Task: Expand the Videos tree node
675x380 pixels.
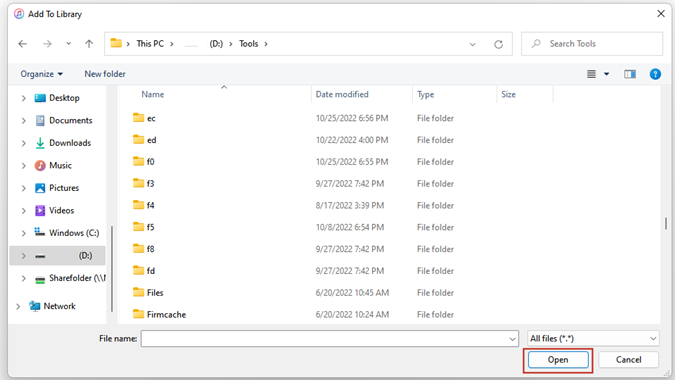Action: tap(23, 210)
